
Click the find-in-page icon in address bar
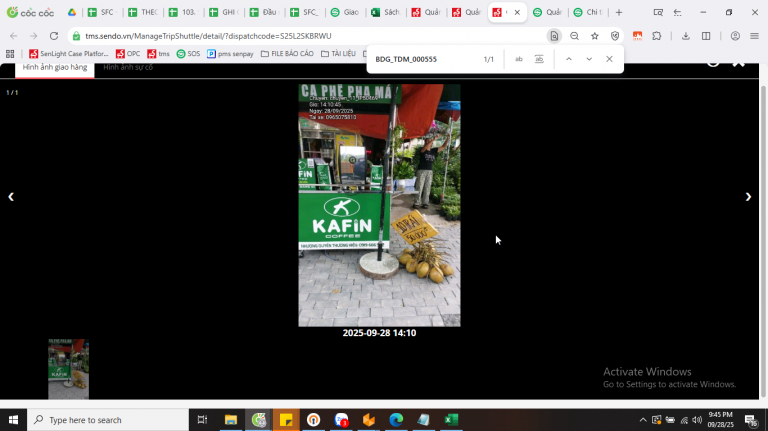pos(554,36)
